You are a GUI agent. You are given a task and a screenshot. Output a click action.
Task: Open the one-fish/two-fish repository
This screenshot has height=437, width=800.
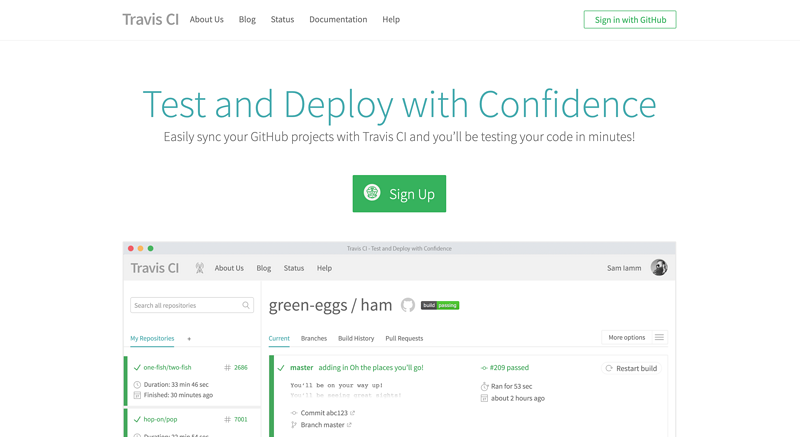(167, 367)
